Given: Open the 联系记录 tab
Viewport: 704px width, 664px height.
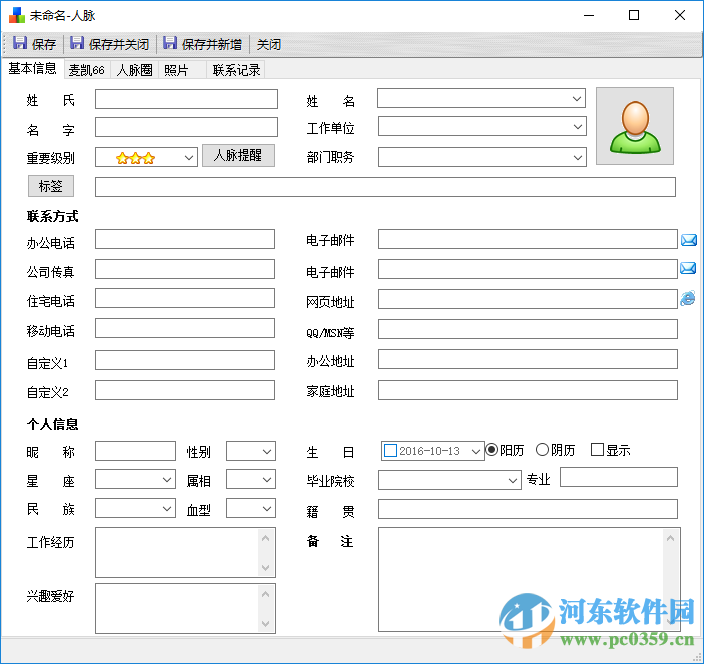Looking at the screenshot, I should coord(236,70).
